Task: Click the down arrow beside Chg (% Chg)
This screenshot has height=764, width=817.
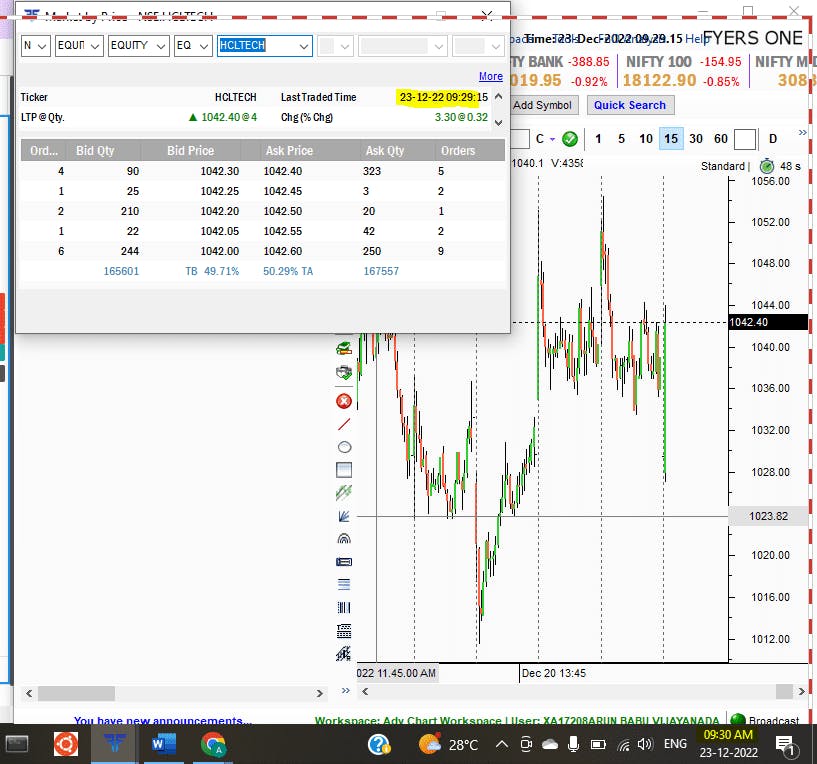Action: click(499, 122)
